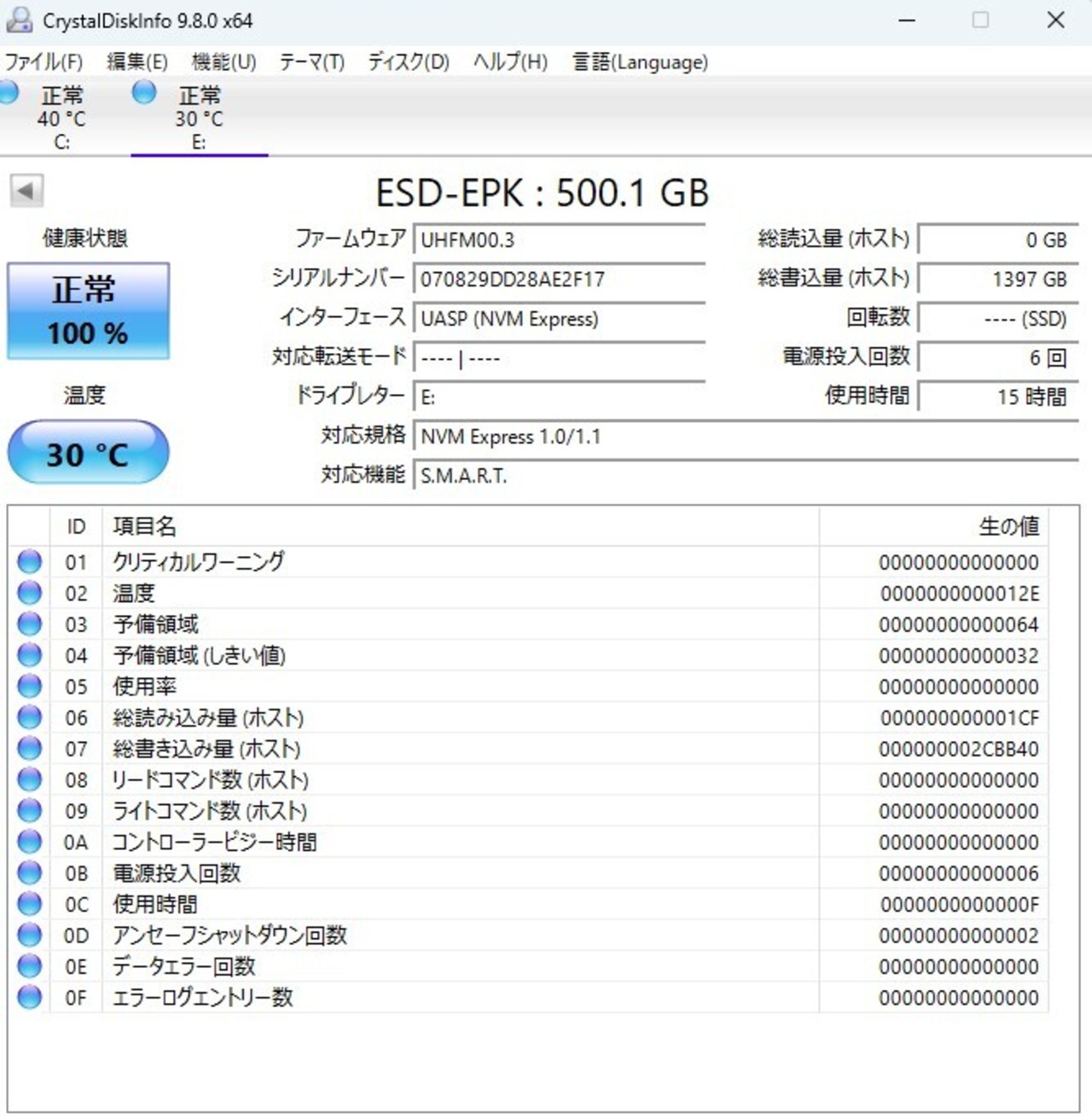Click the blue status orb of drive E:
Viewport: 1092px width, 1118px height.
pos(144,92)
